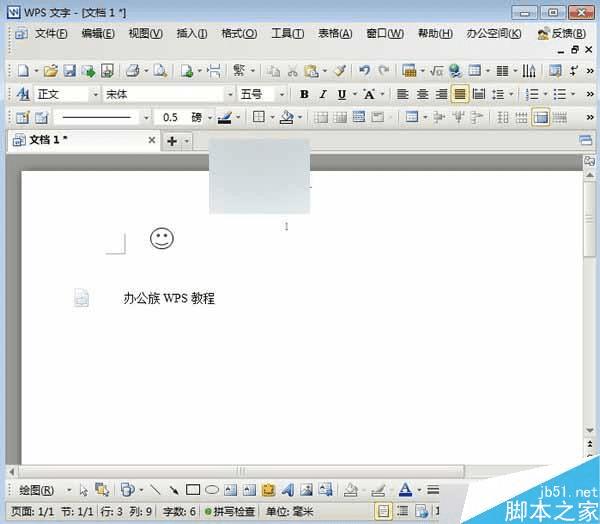Image resolution: width=600 pixels, height=524 pixels.
Task: Click the select objects pointer tool
Action: (x=84, y=490)
